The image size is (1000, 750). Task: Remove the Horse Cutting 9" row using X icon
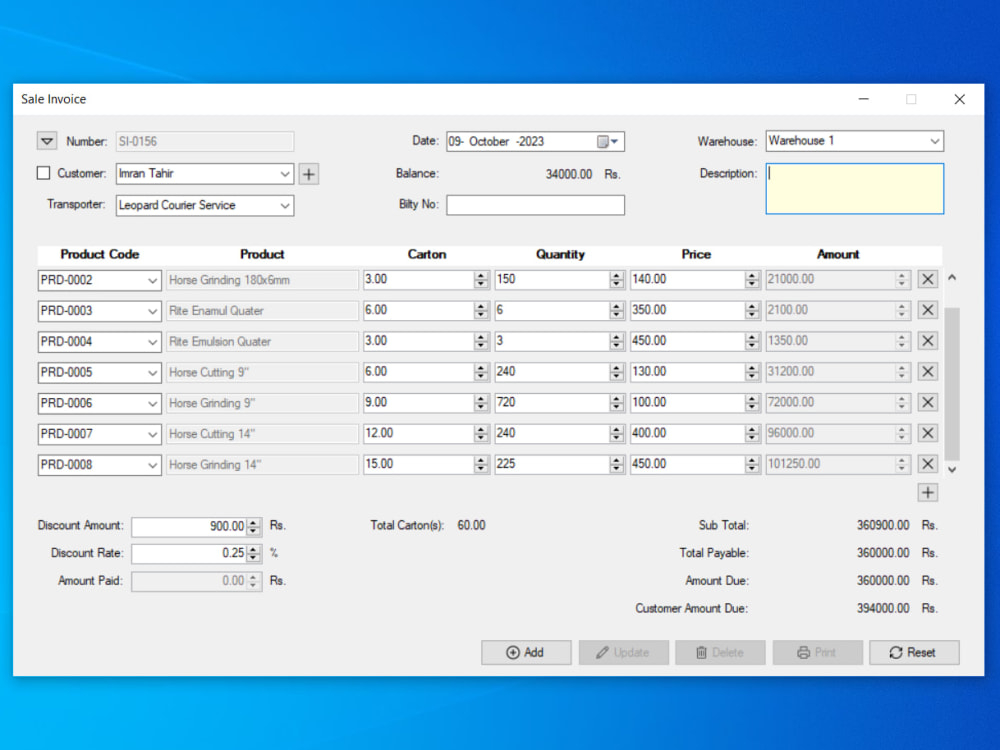(926, 372)
